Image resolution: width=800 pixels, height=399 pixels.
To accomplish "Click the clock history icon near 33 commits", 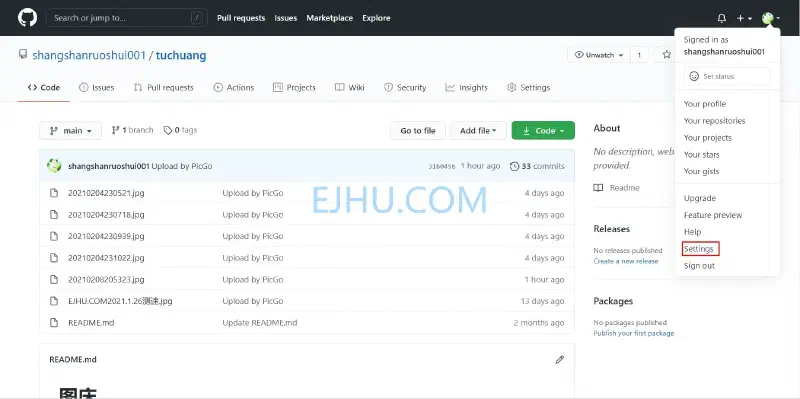I will (514, 166).
